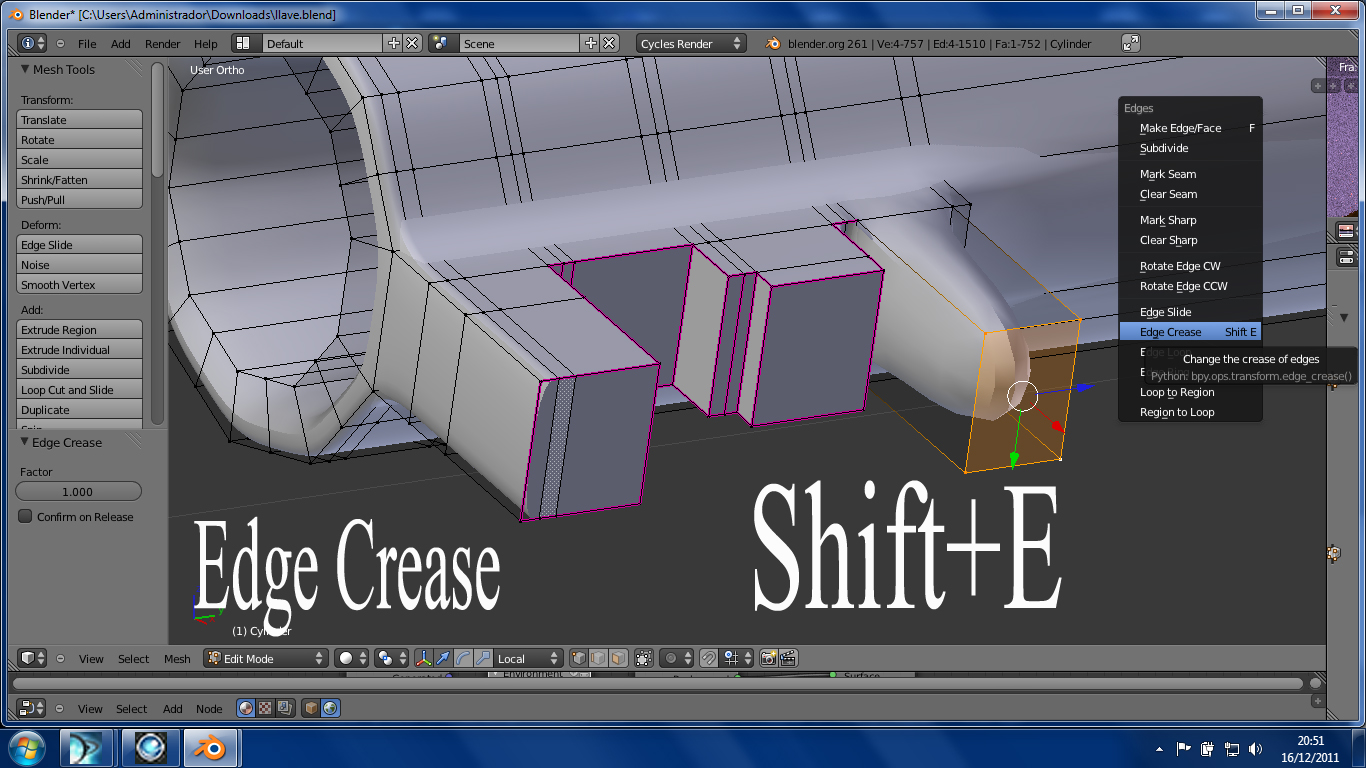Toggle Confirm on Release checkbox
This screenshot has height=768, width=1366.
(x=26, y=517)
